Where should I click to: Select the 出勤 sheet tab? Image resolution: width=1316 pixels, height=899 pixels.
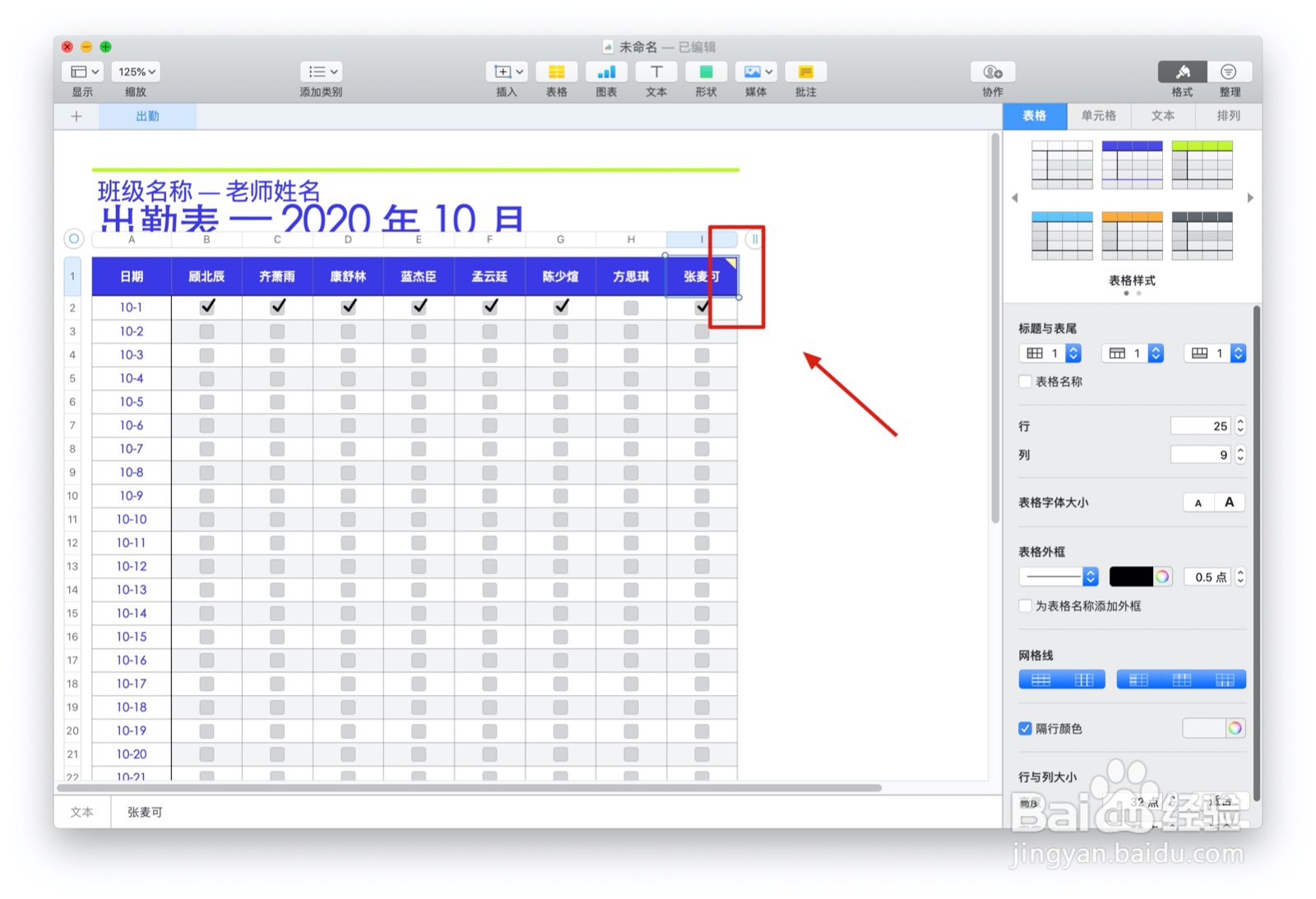pos(148,116)
